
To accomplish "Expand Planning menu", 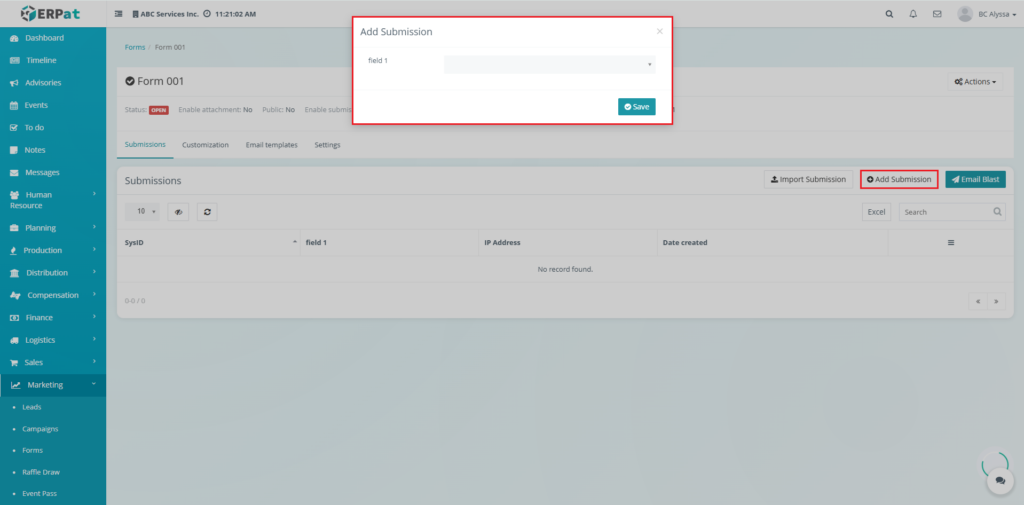I will click(x=53, y=228).
